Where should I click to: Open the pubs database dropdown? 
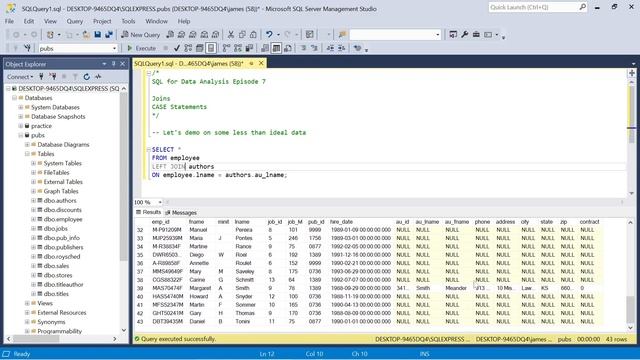pyautogui.click(x=114, y=48)
